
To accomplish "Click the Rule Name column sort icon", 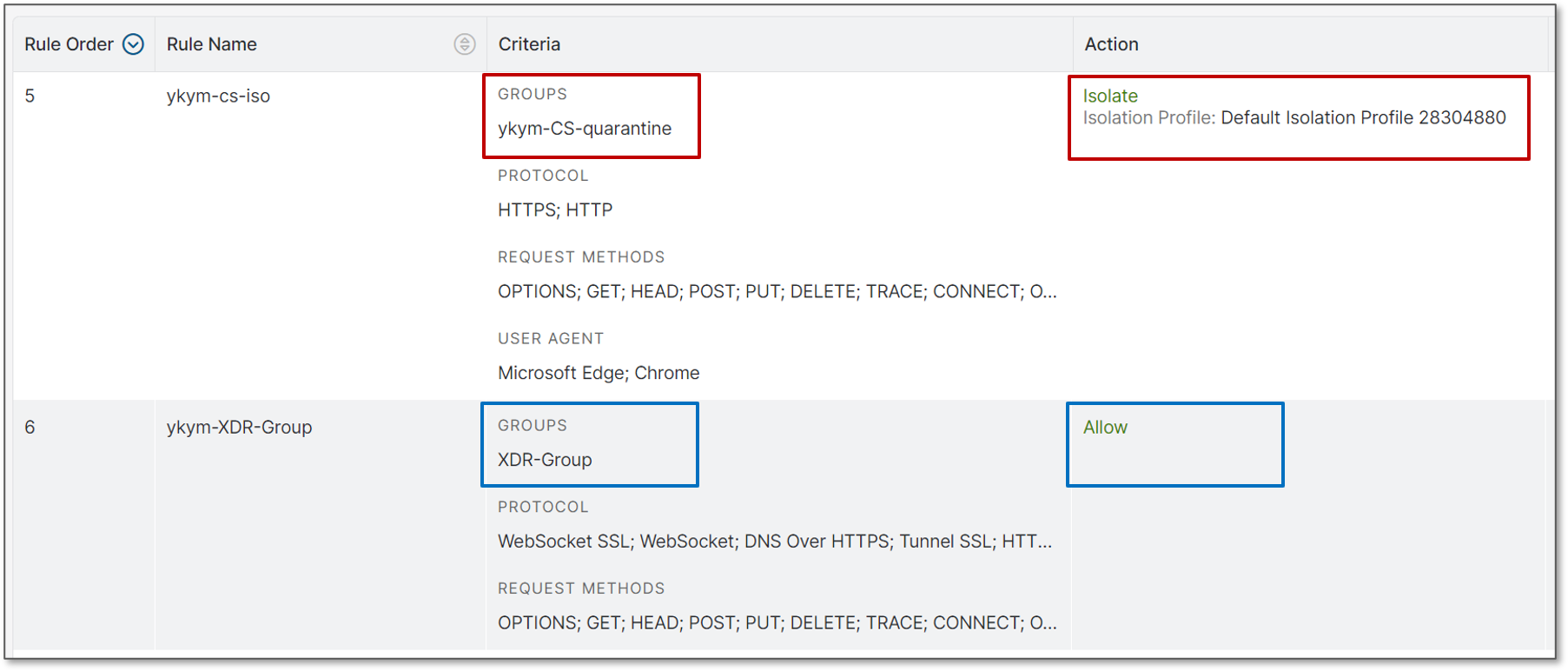I will (465, 44).
